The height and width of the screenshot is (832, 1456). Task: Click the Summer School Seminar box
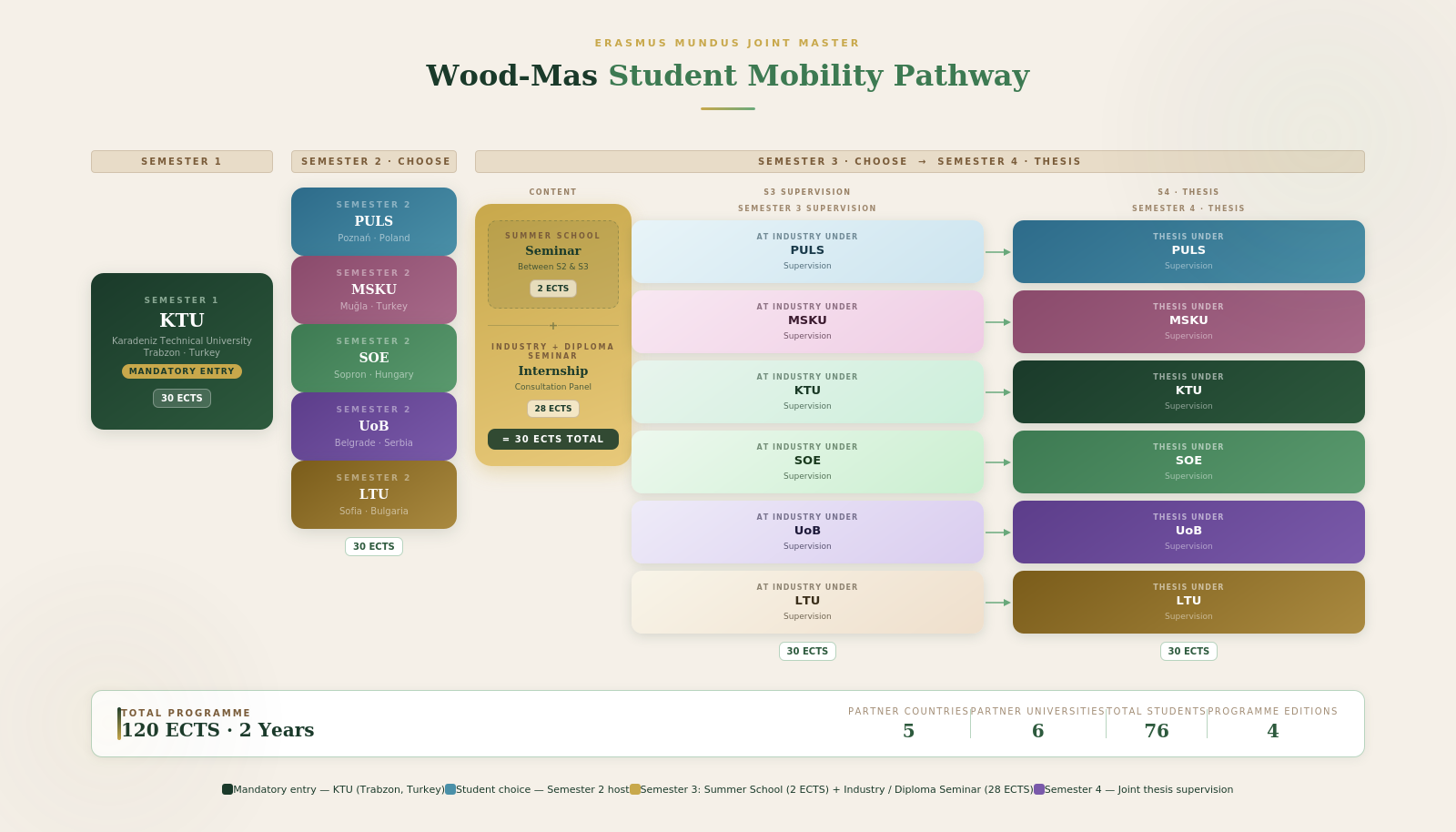(x=553, y=264)
